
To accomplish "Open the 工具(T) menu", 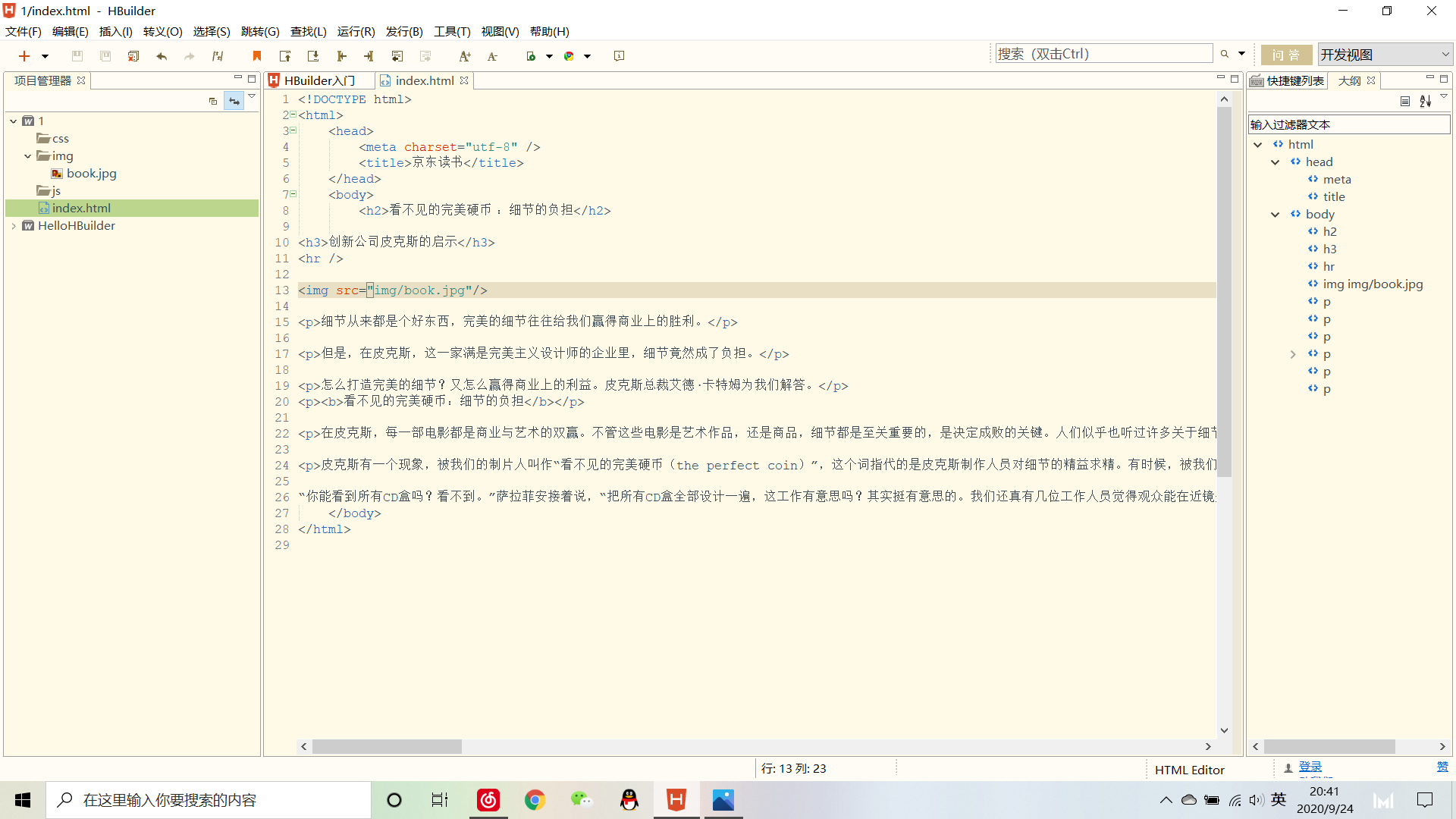I will tap(453, 31).
